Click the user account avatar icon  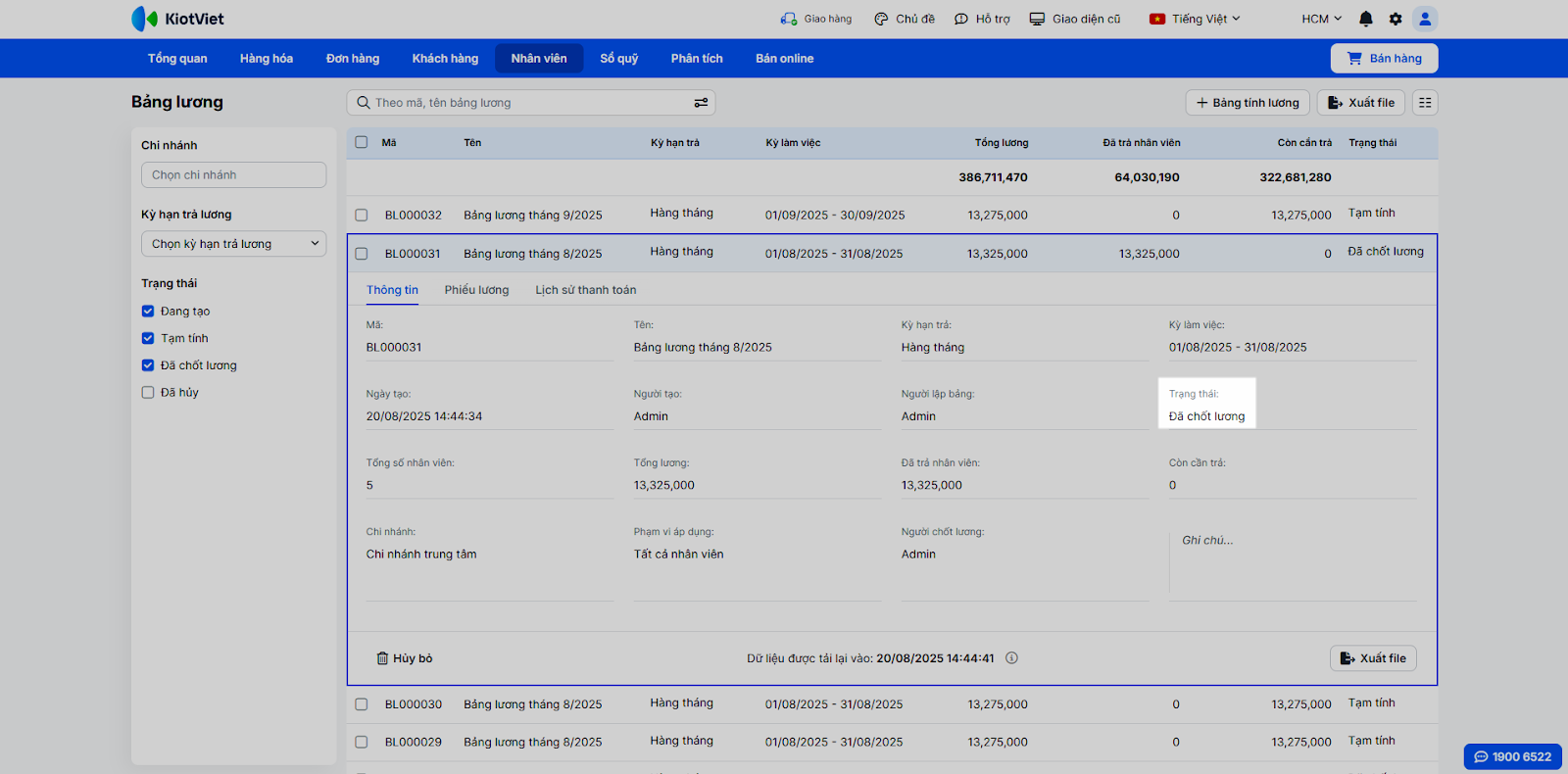[1425, 19]
